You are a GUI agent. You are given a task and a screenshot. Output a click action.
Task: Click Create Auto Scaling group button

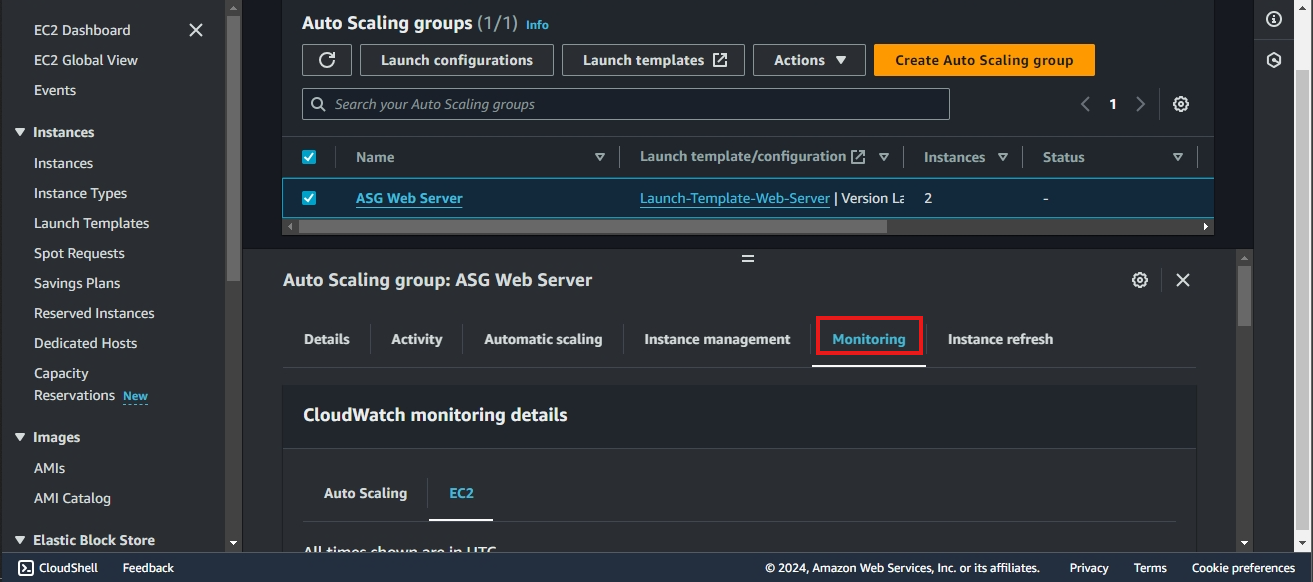(x=984, y=60)
